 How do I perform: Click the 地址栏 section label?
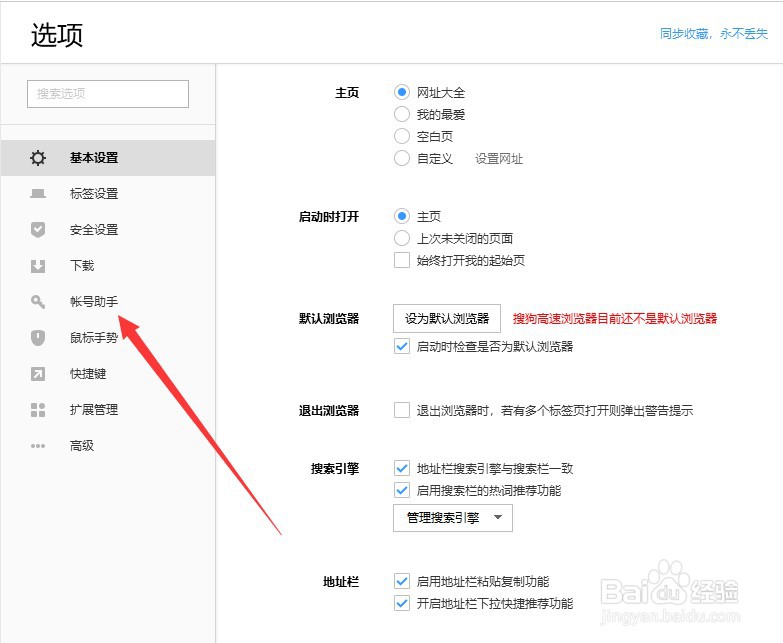tap(341, 582)
